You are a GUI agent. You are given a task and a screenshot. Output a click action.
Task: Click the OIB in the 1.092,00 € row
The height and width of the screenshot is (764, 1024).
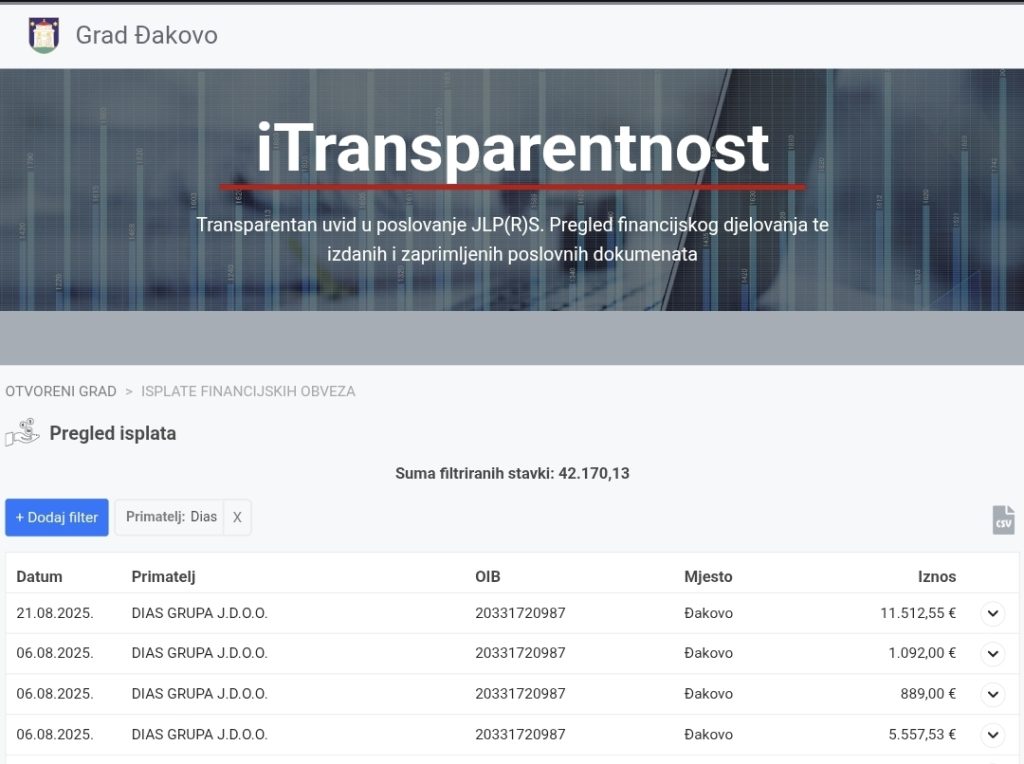[x=520, y=653]
